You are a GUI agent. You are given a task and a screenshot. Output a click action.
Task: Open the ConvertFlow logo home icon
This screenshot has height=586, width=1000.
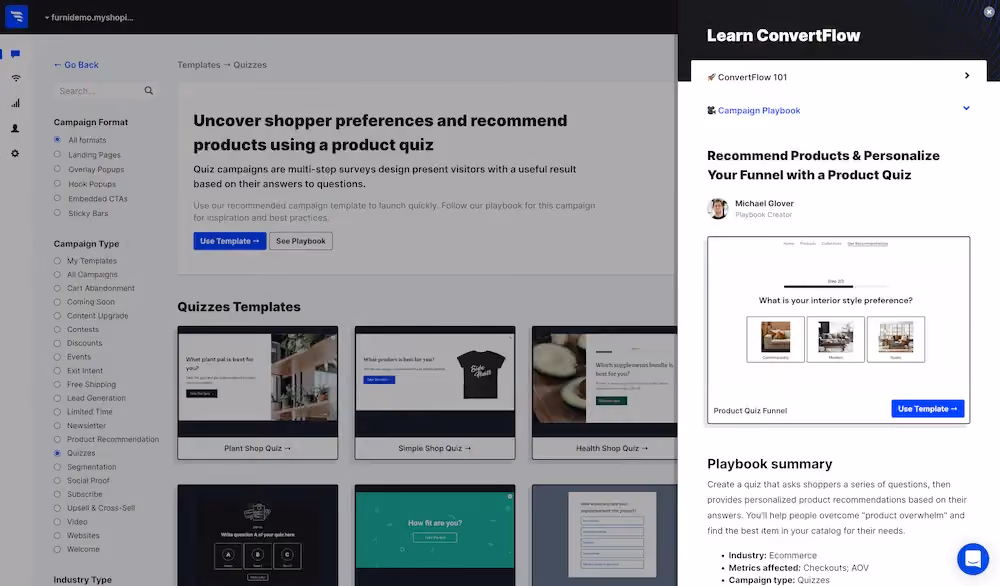point(17,17)
